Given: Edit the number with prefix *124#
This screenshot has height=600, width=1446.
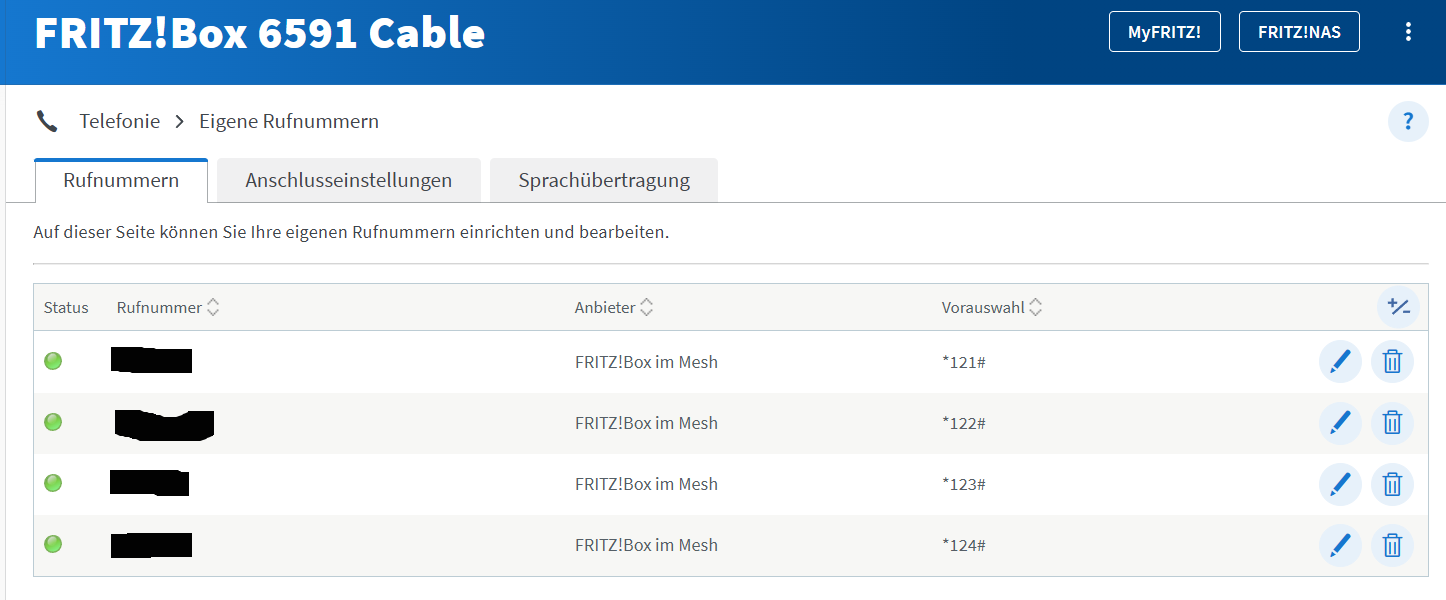Looking at the screenshot, I should click(1340, 545).
